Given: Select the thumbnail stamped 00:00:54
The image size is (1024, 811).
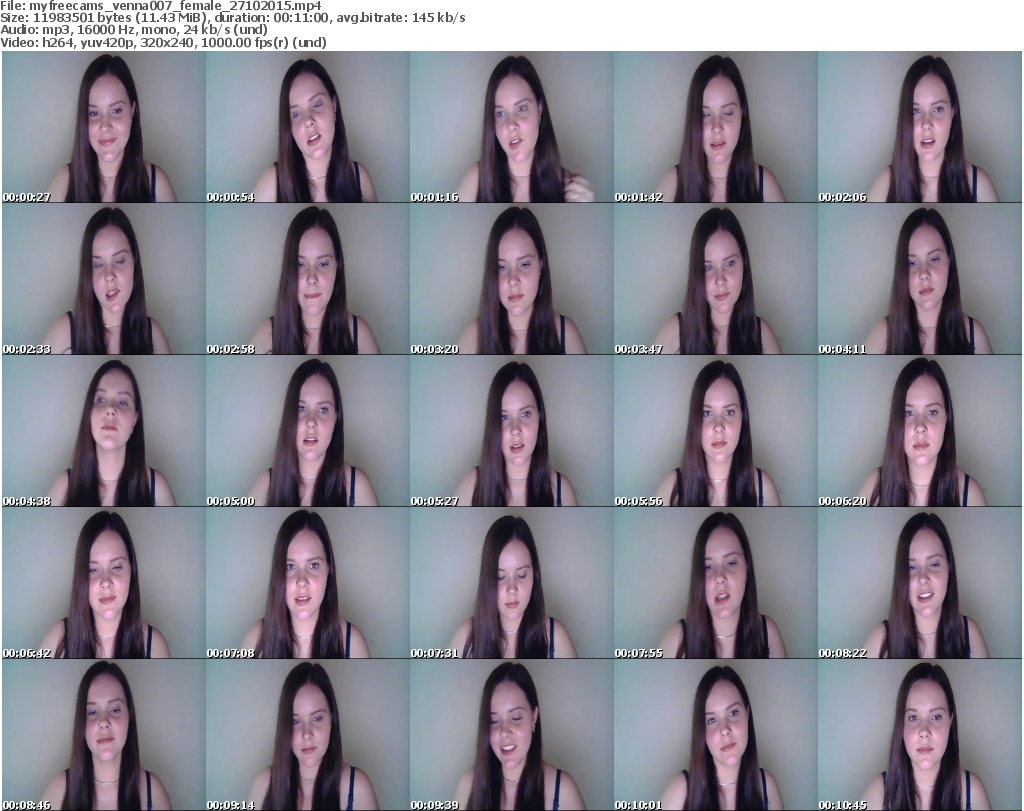Looking at the screenshot, I should 308,127.
